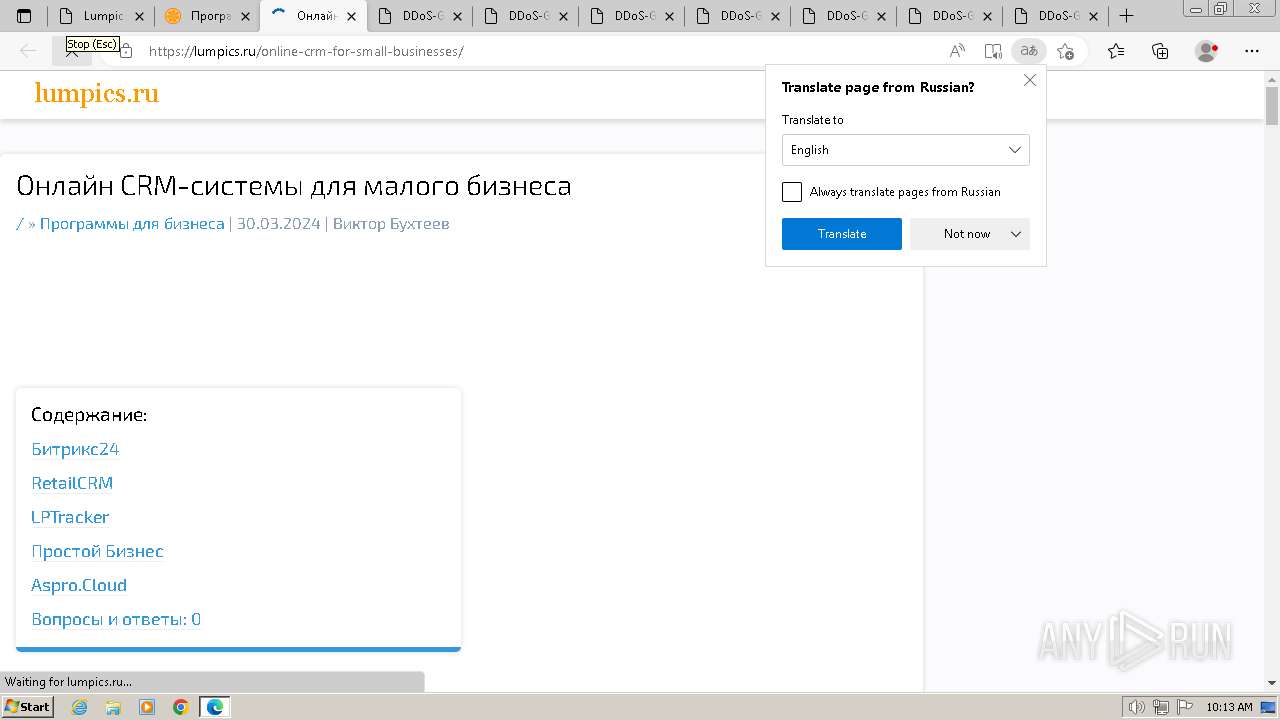1280x720 pixels.
Task: Select the Онлайн tab
Action: click(x=312, y=16)
